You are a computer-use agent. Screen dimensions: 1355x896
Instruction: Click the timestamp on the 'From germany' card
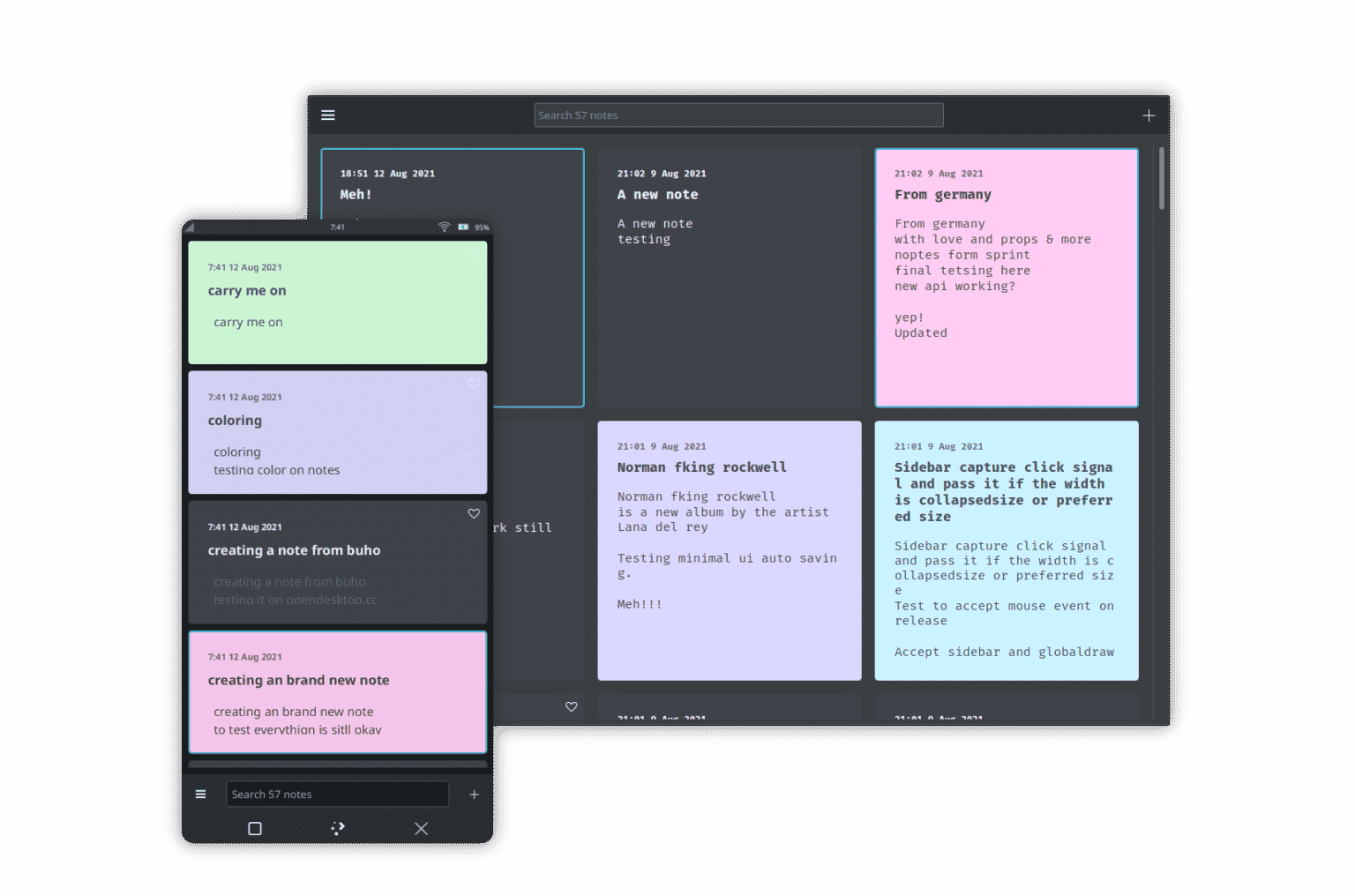pyautogui.click(x=939, y=174)
